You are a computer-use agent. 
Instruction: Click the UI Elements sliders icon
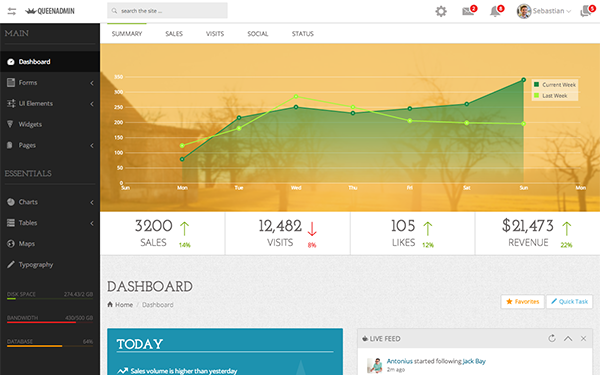(11, 103)
